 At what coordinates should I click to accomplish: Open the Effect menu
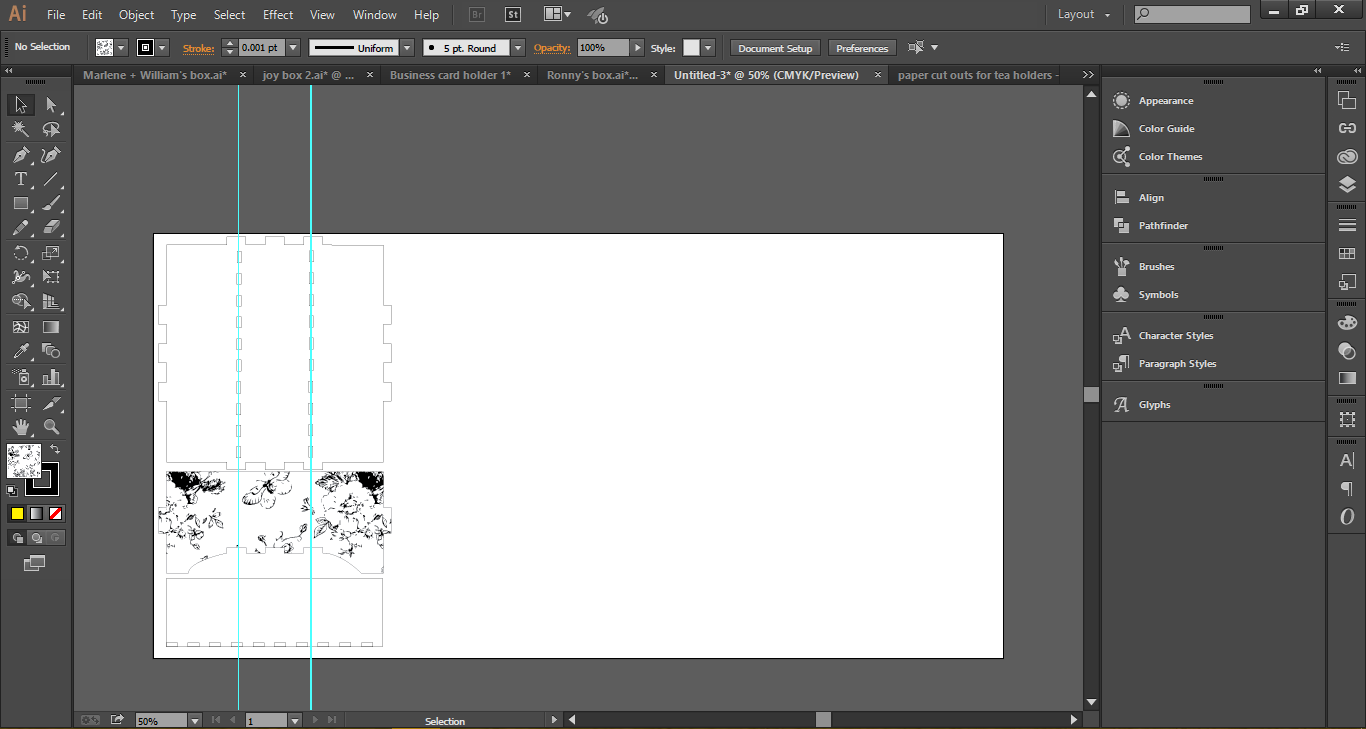[278, 15]
